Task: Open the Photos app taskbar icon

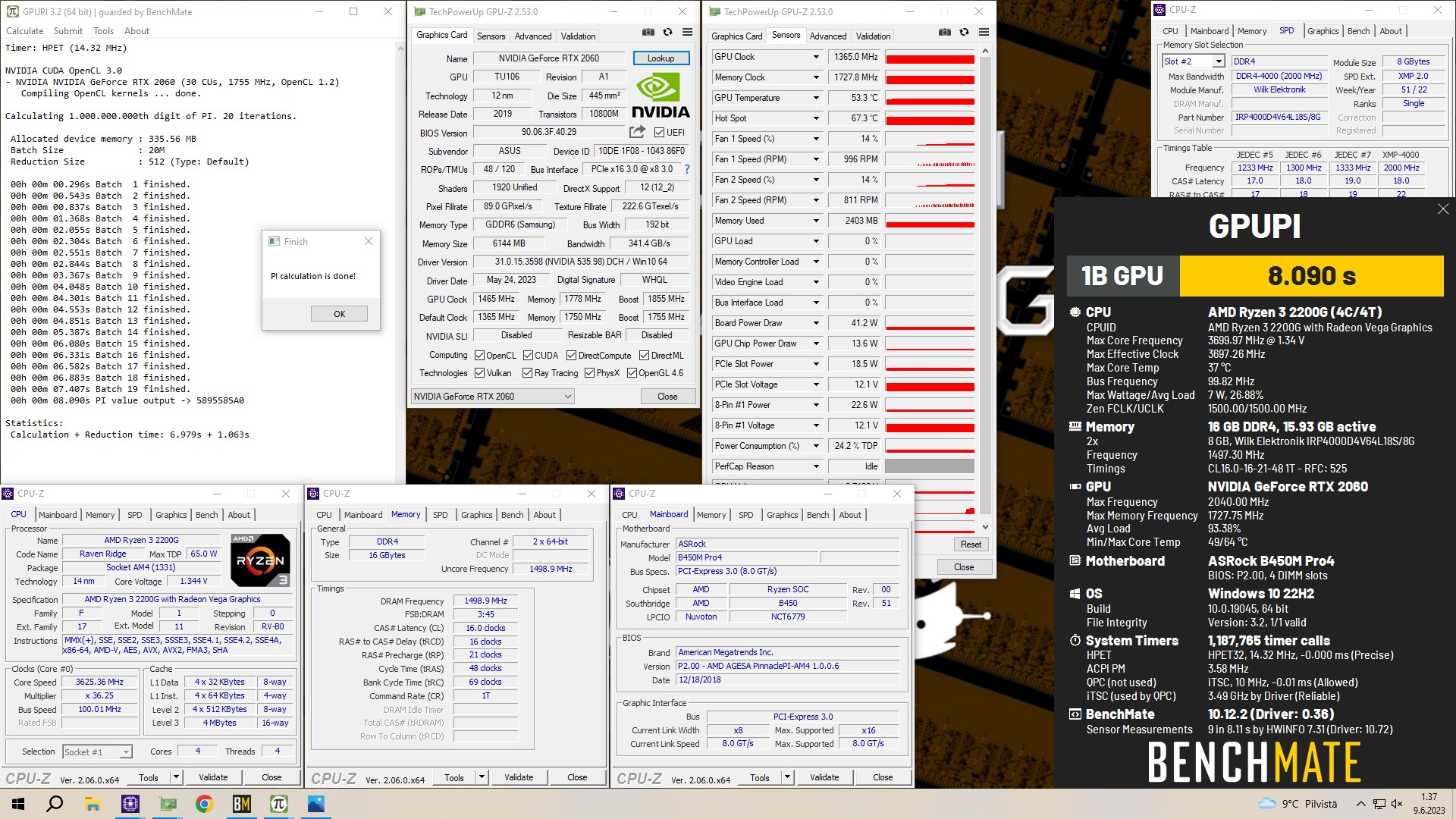Action: [316, 804]
